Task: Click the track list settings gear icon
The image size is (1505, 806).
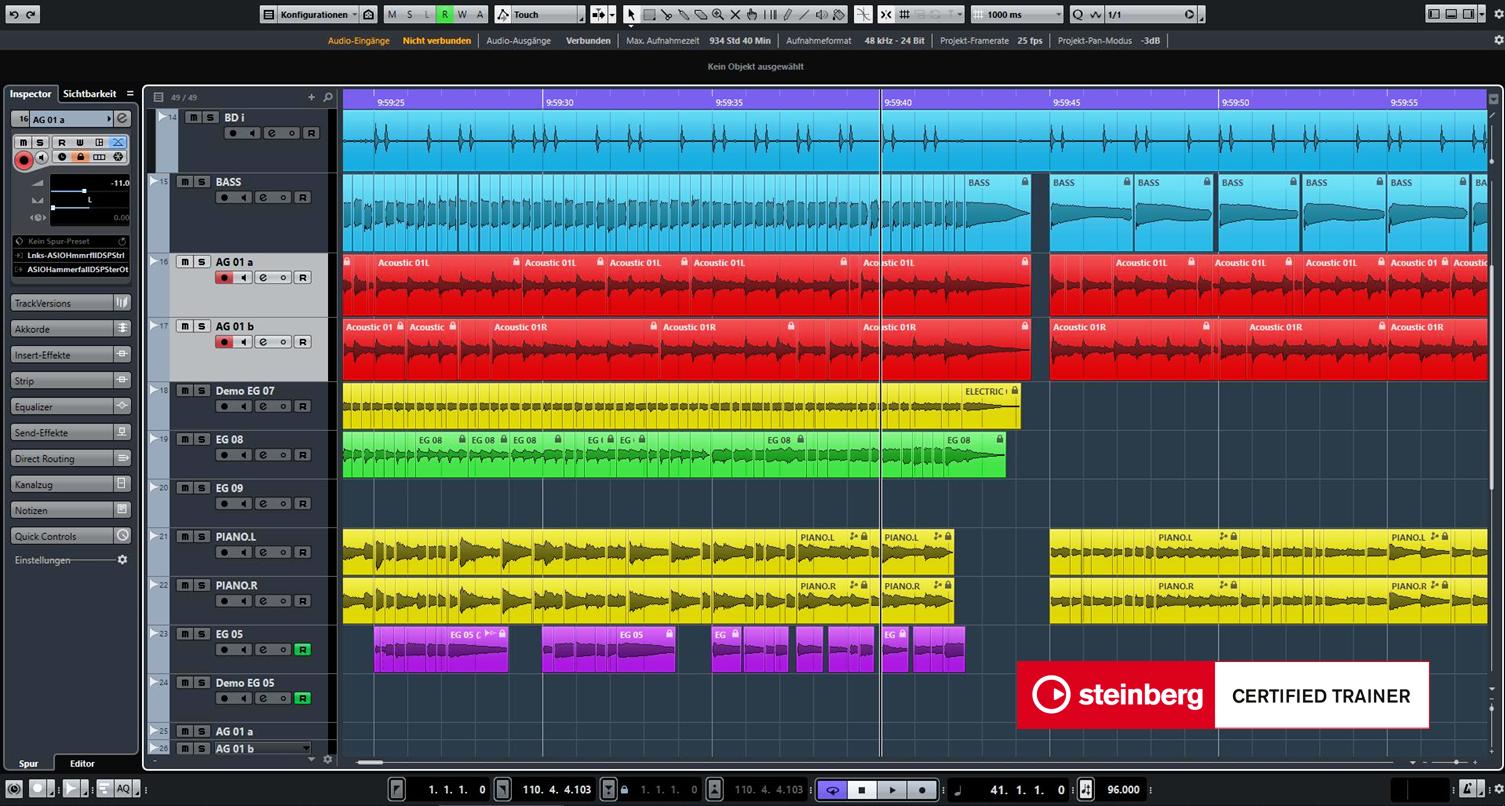Action: point(327,760)
